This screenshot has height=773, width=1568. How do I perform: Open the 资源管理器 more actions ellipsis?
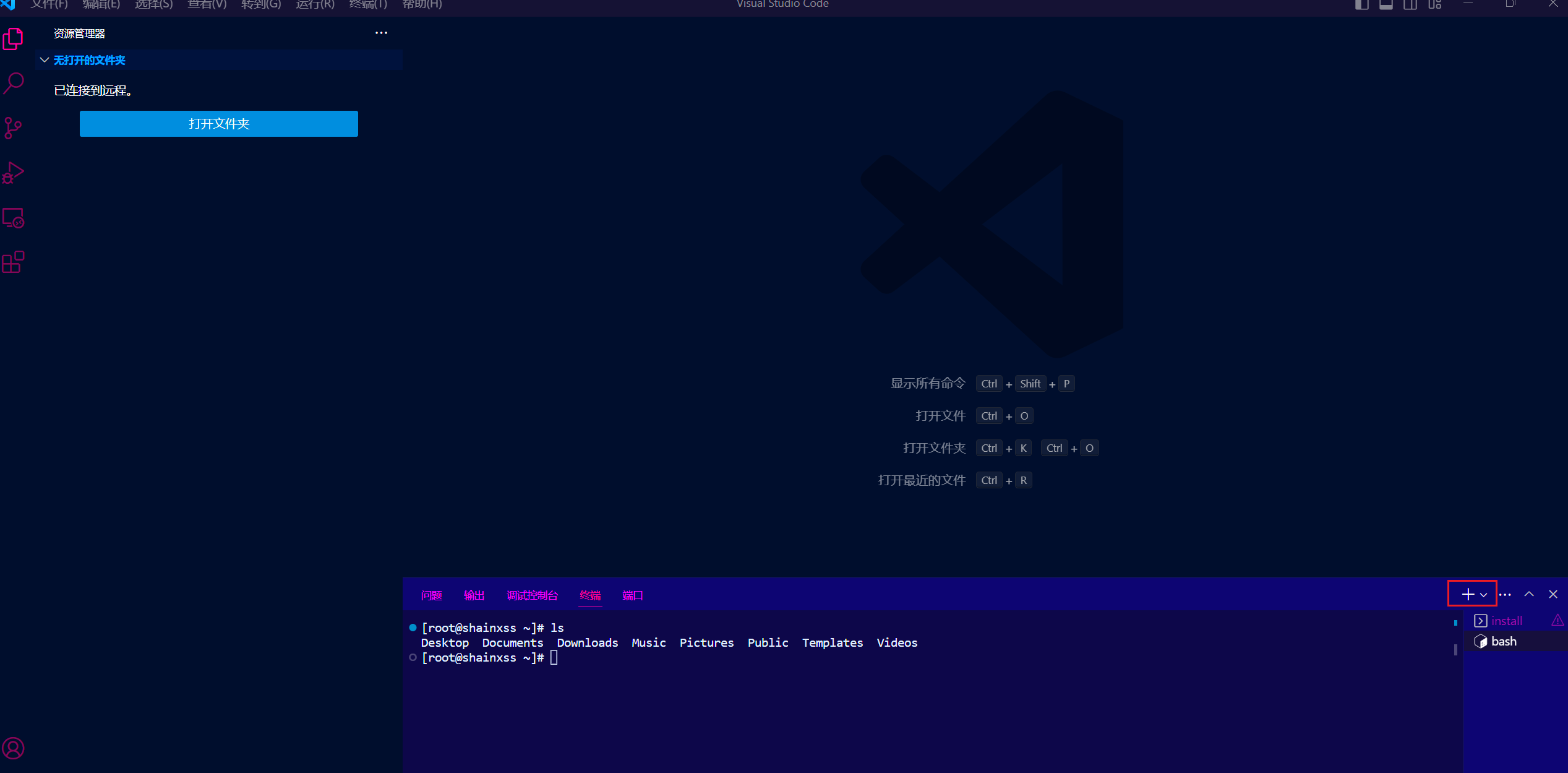click(381, 33)
